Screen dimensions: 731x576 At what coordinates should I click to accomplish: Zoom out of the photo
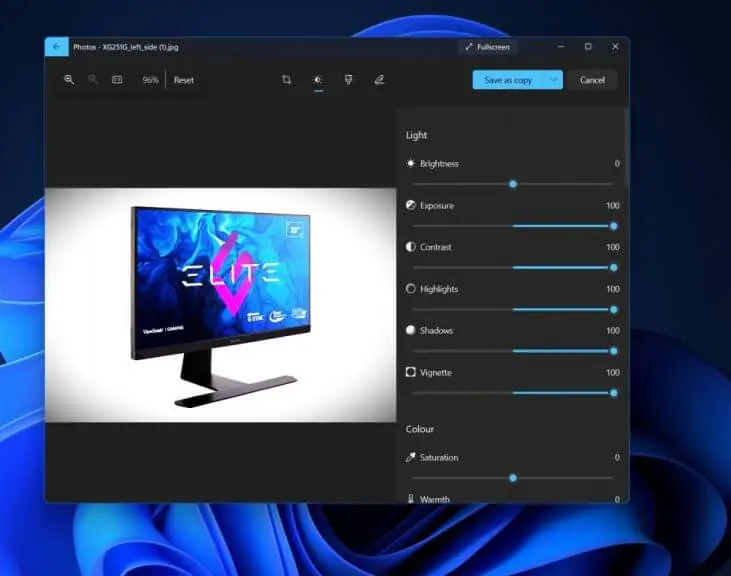click(x=93, y=80)
